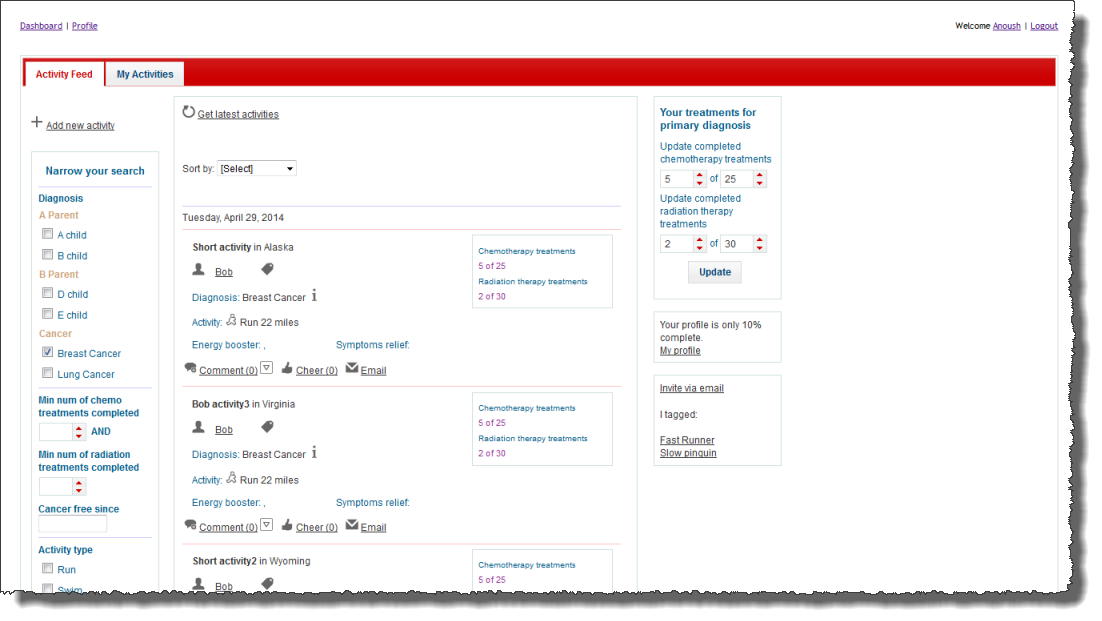1102x621 pixels.
Task: Switch to the My Activities tab
Action: [145, 74]
